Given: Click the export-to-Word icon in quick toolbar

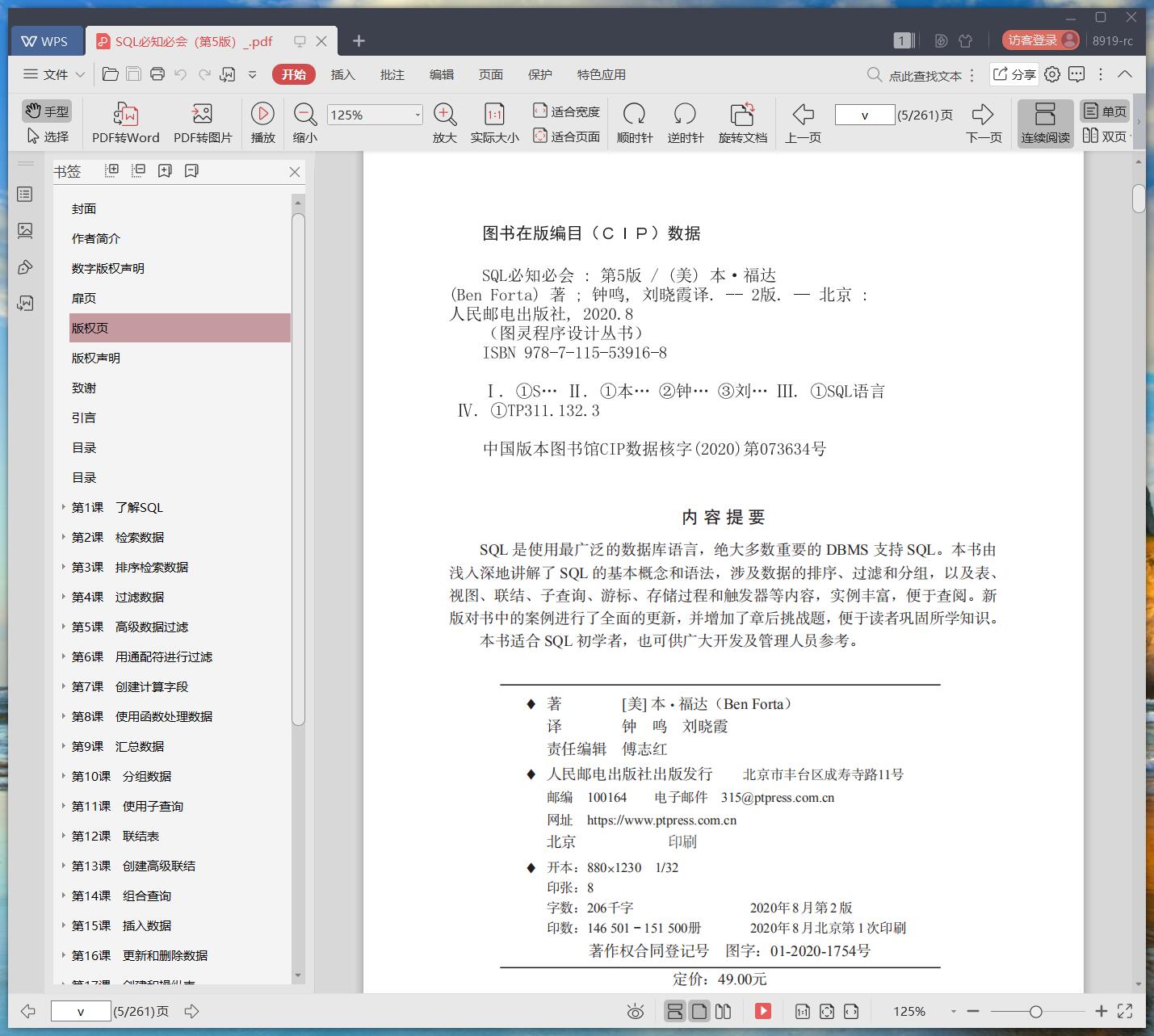Looking at the screenshot, I should point(228,74).
